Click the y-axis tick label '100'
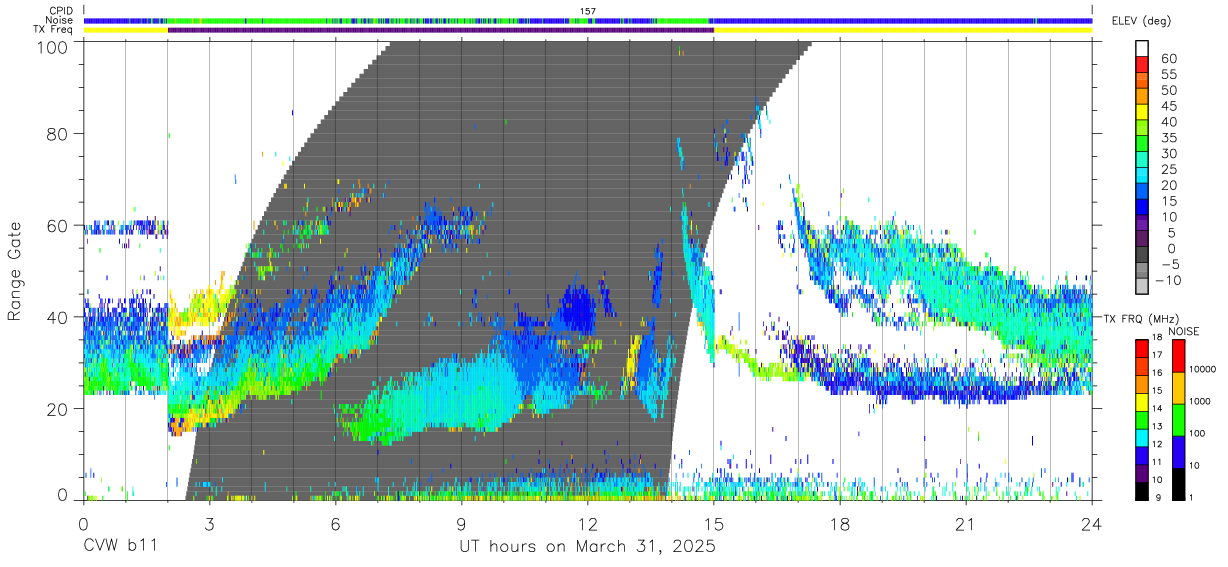Image resolution: width=1228 pixels, height=567 pixels. click(54, 47)
